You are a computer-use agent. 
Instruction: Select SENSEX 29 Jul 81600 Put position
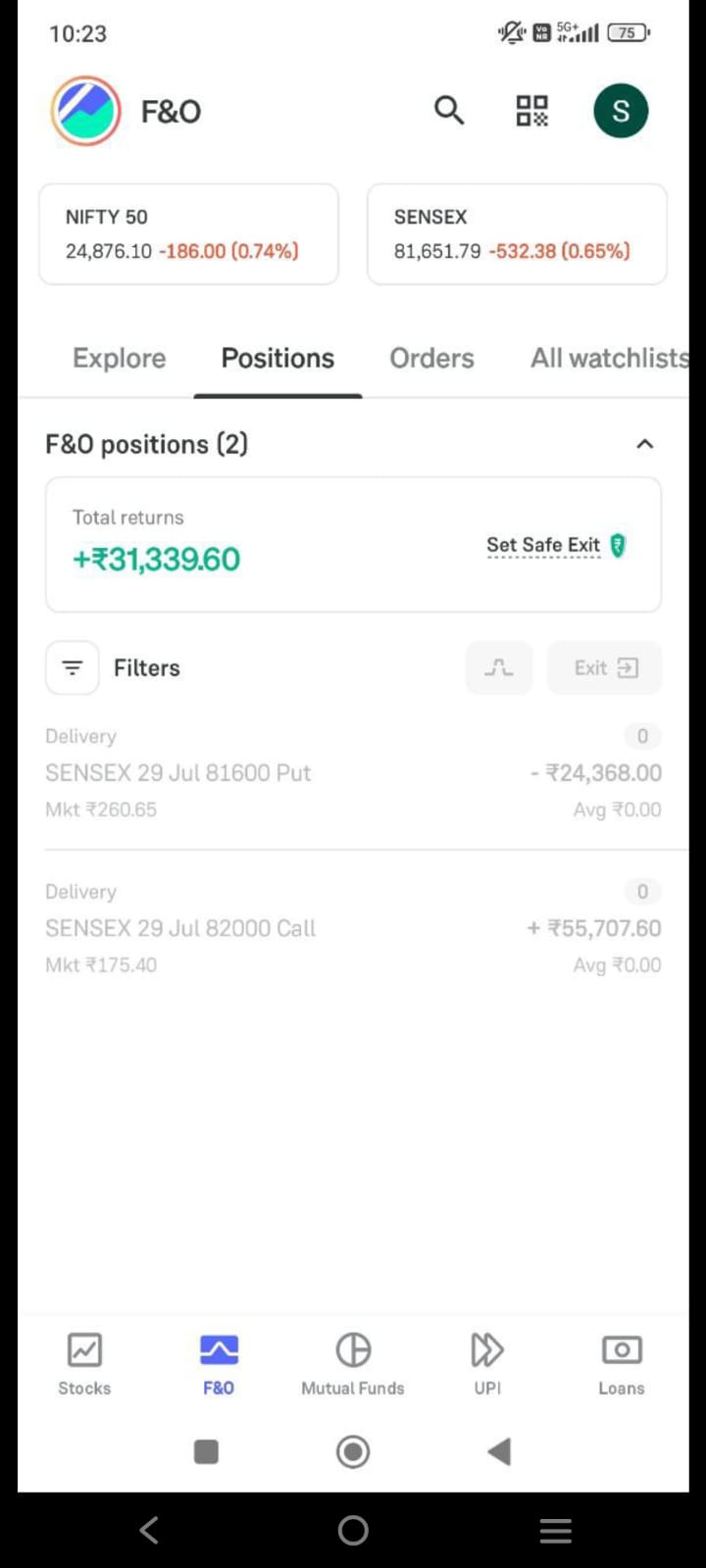[x=353, y=773]
